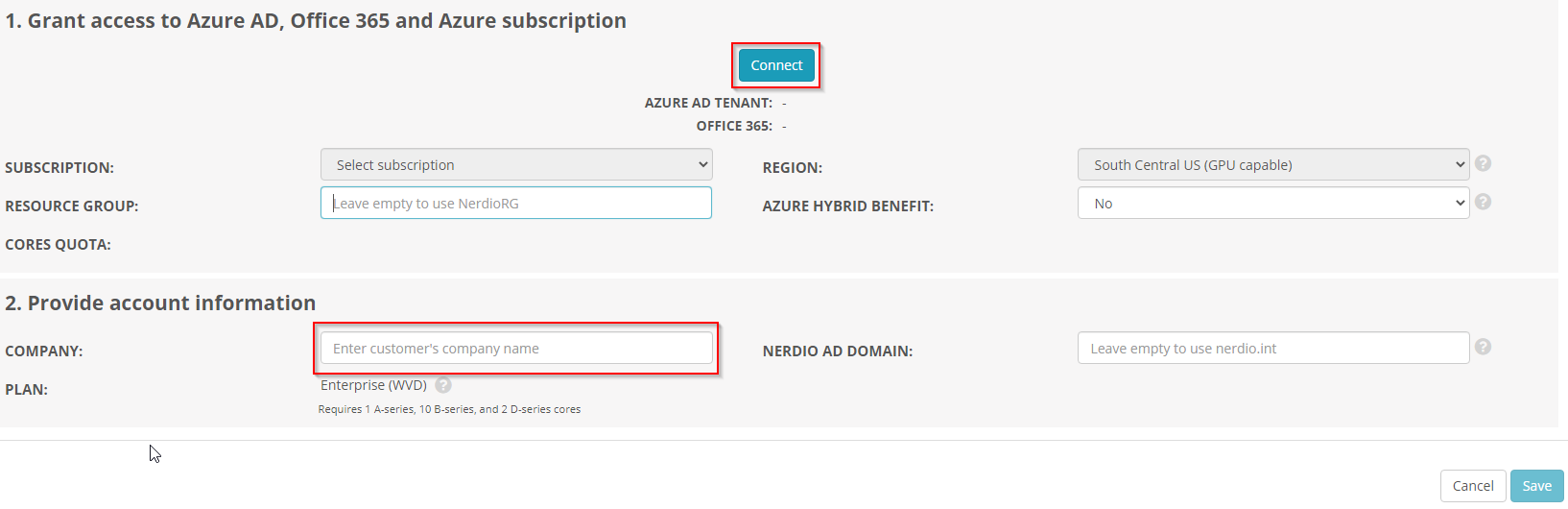Image resolution: width=1568 pixels, height=509 pixels.
Task: Open help icon next to Azure Hybrid Benefit
Action: coord(1483,202)
